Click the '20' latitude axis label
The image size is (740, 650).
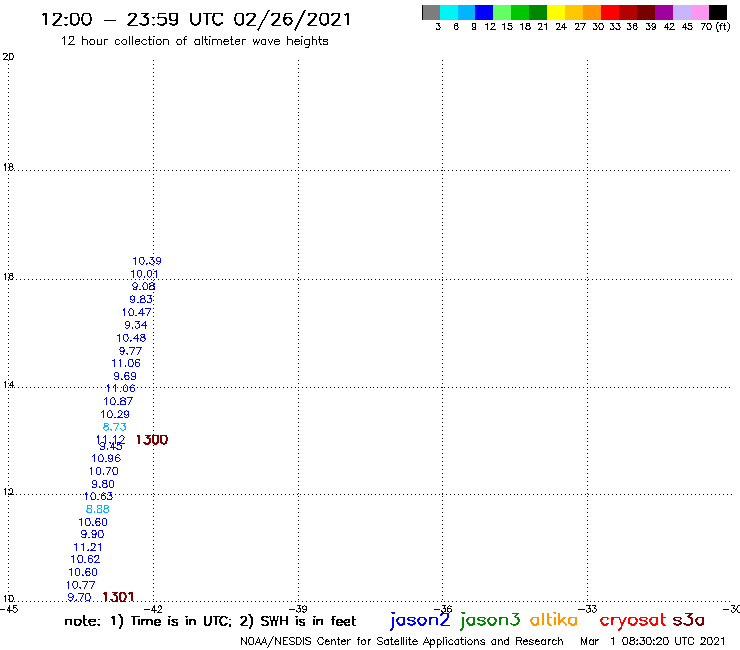pos(8,57)
